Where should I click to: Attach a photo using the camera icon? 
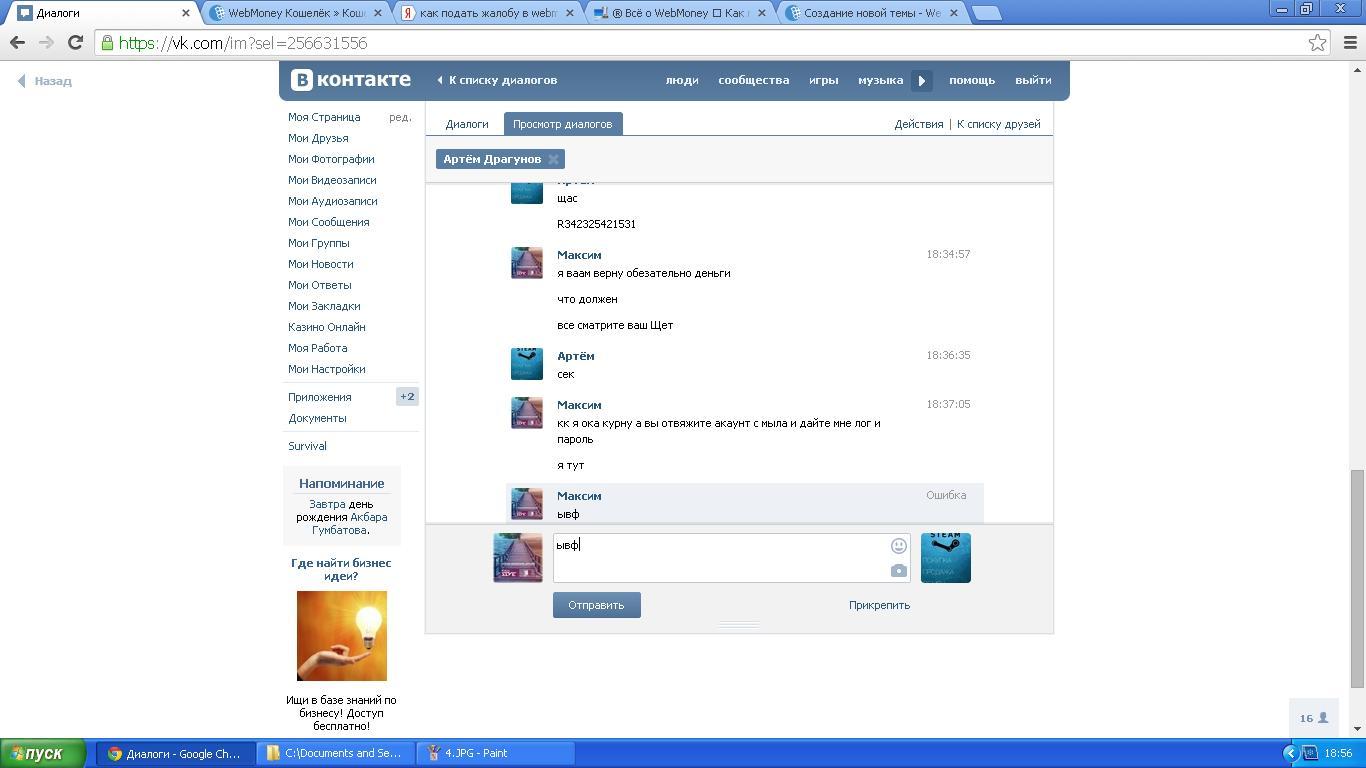899,571
